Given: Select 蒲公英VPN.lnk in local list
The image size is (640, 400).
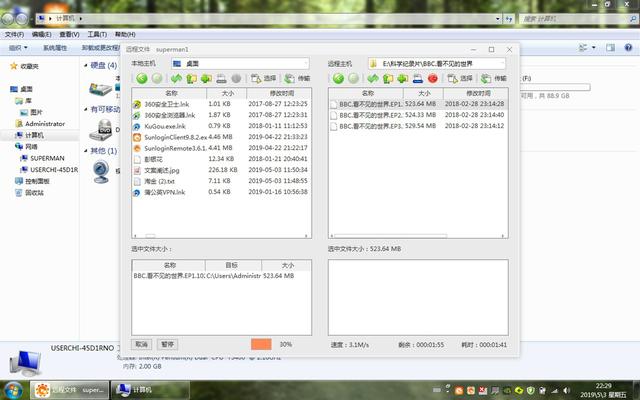Looking at the screenshot, I should (x=221, y=192).
